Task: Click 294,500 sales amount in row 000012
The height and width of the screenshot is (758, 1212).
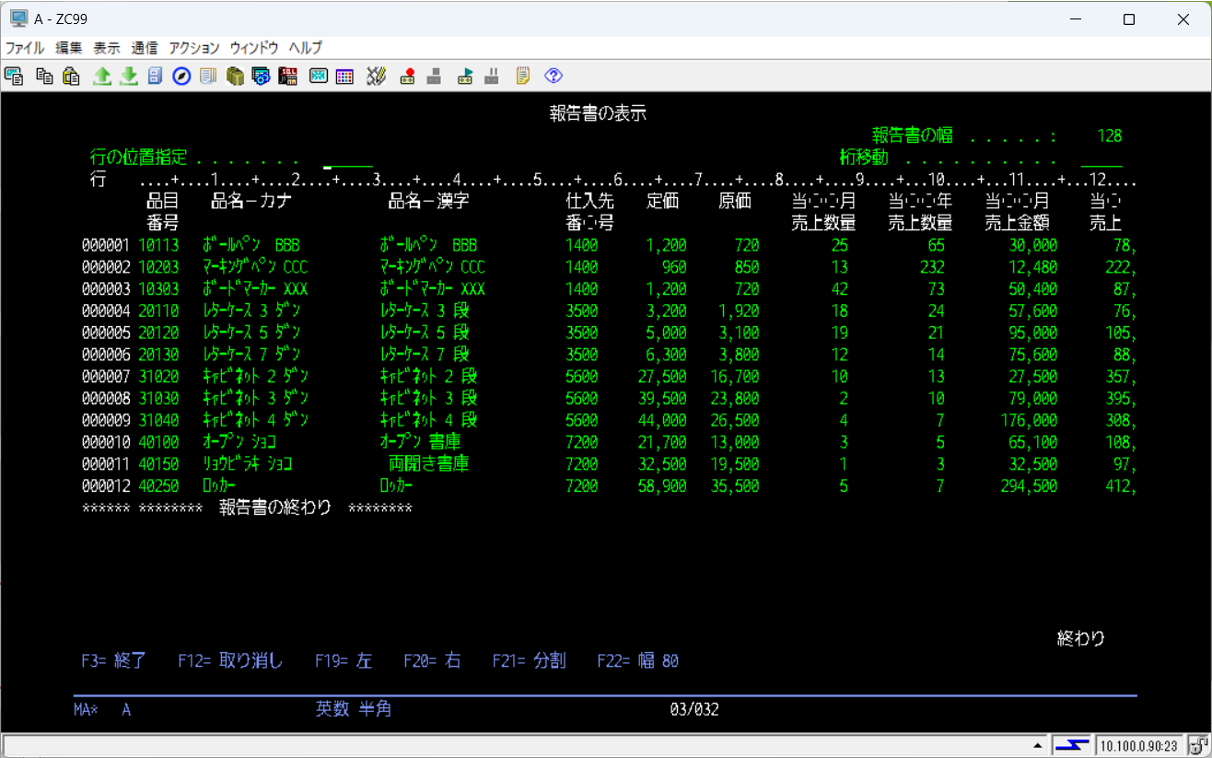Action: pyautogui.click(x=1029, y=487)
